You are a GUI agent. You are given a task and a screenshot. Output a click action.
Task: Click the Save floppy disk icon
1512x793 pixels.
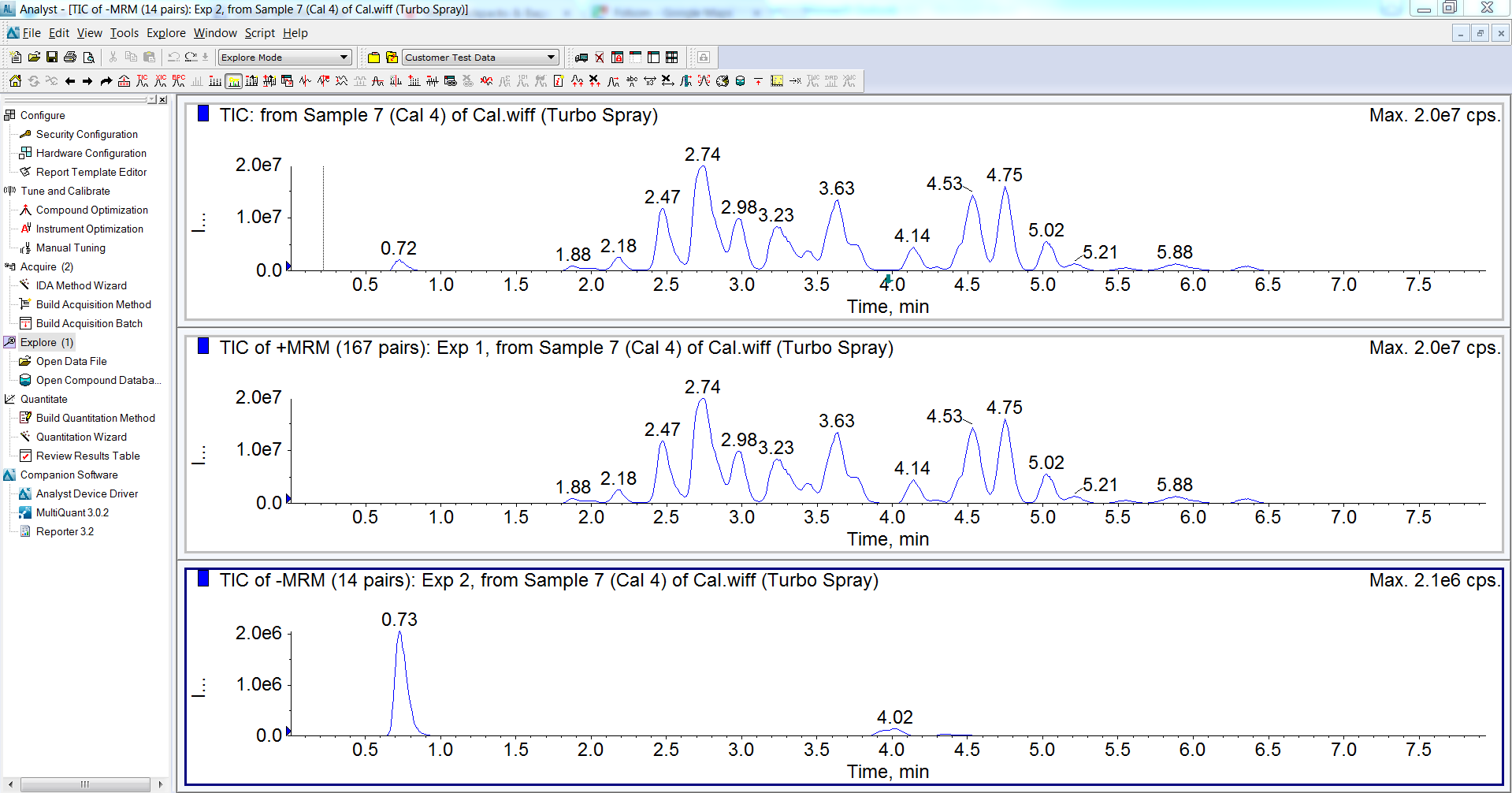52,58
